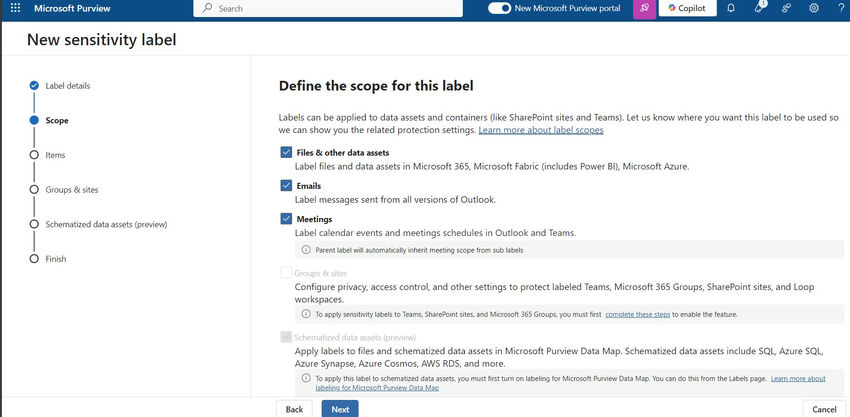Image resolution: width=850 pixels, height=417 pixels.
Task: Uncheck the Meetings scope checkbox
Action: click(287, 218)
